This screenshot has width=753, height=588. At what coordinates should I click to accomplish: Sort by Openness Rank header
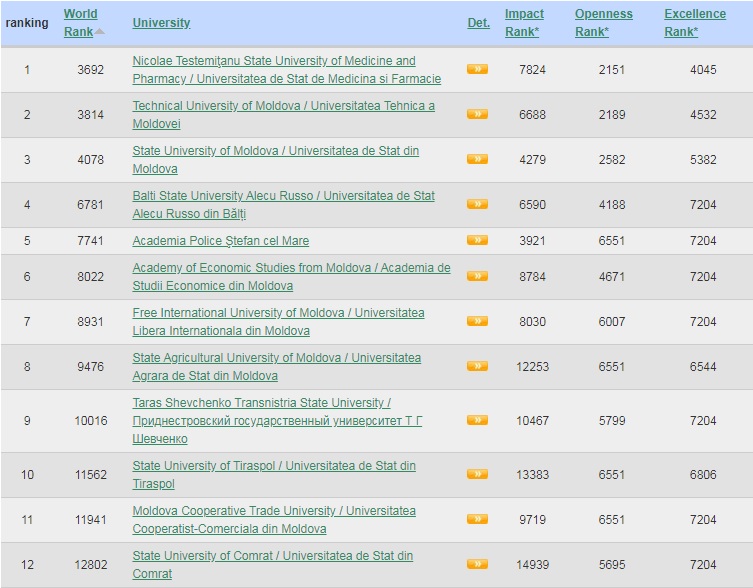click(x=604, y=23)
